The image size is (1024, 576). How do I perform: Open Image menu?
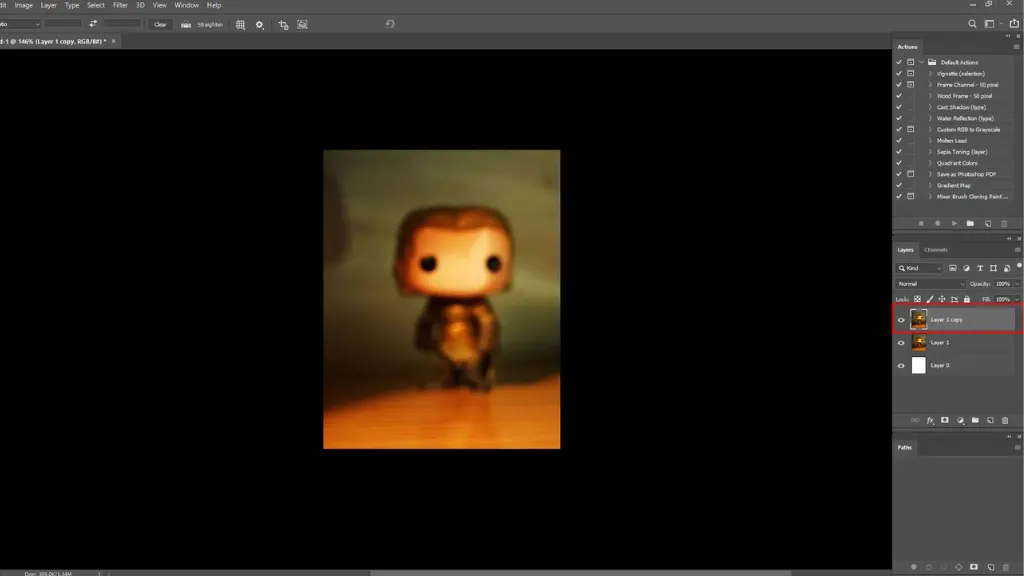(24, 5)
